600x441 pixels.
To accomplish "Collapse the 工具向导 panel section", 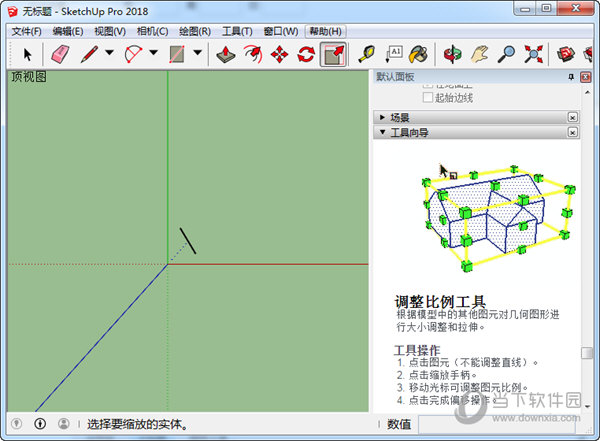I will (x=382, y=132).
